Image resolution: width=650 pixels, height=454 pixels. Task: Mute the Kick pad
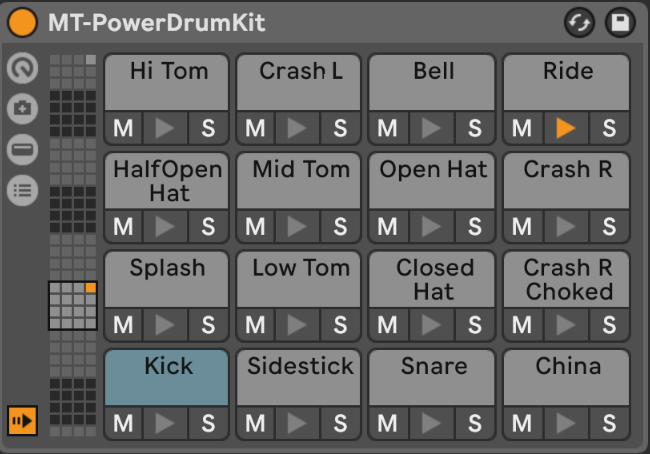tap(123, 423)
